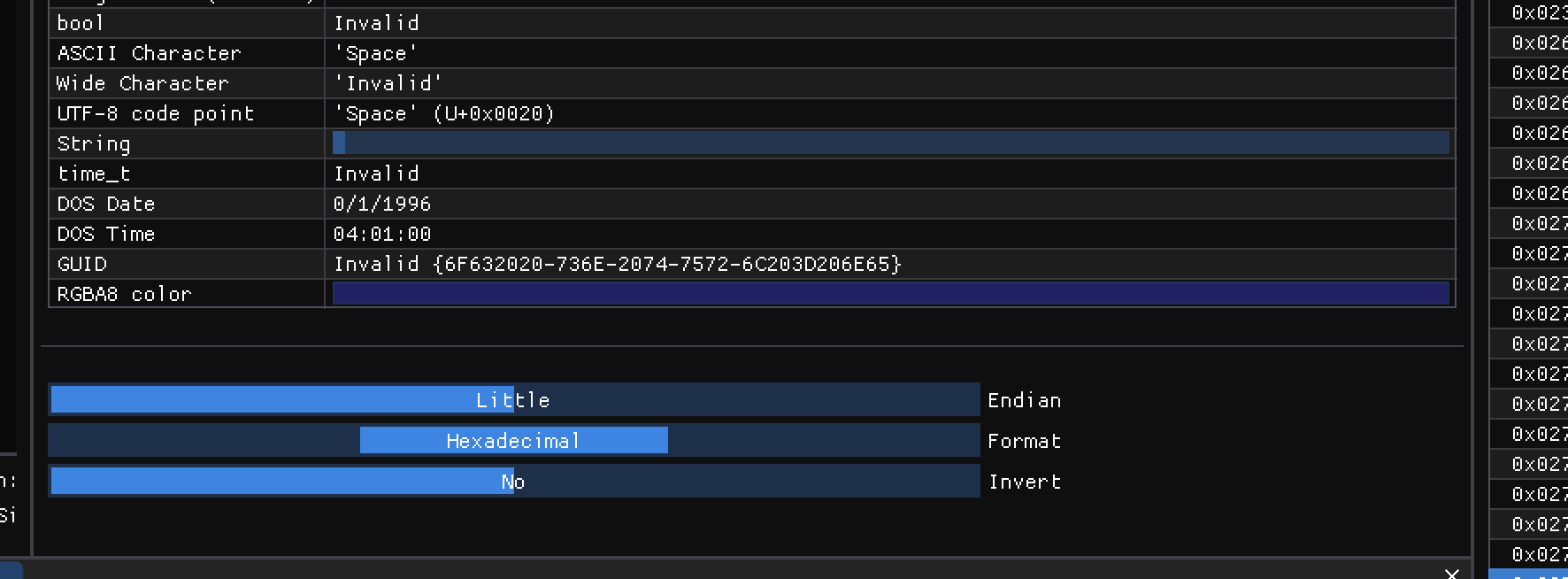Viewport: 1568px width, 579px height.
Task: Select the ASCII Character 'Space' value
Action: point(376,53)
